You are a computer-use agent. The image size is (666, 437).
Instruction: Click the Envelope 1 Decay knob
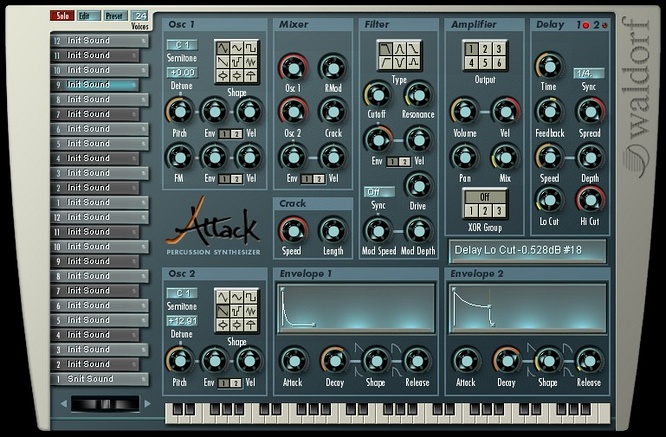pyautogui.click(x=334, y=361)
